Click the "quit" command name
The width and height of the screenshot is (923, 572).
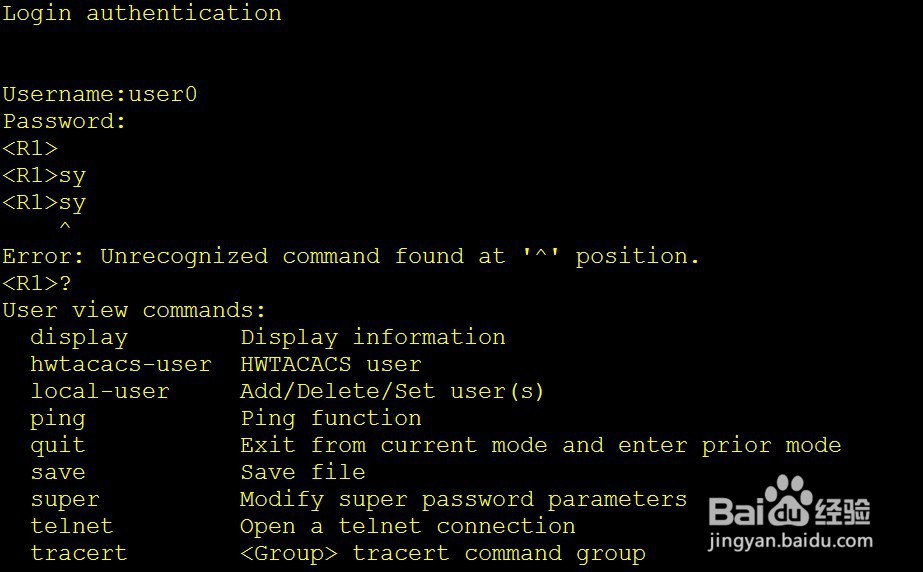coord(58,445)
